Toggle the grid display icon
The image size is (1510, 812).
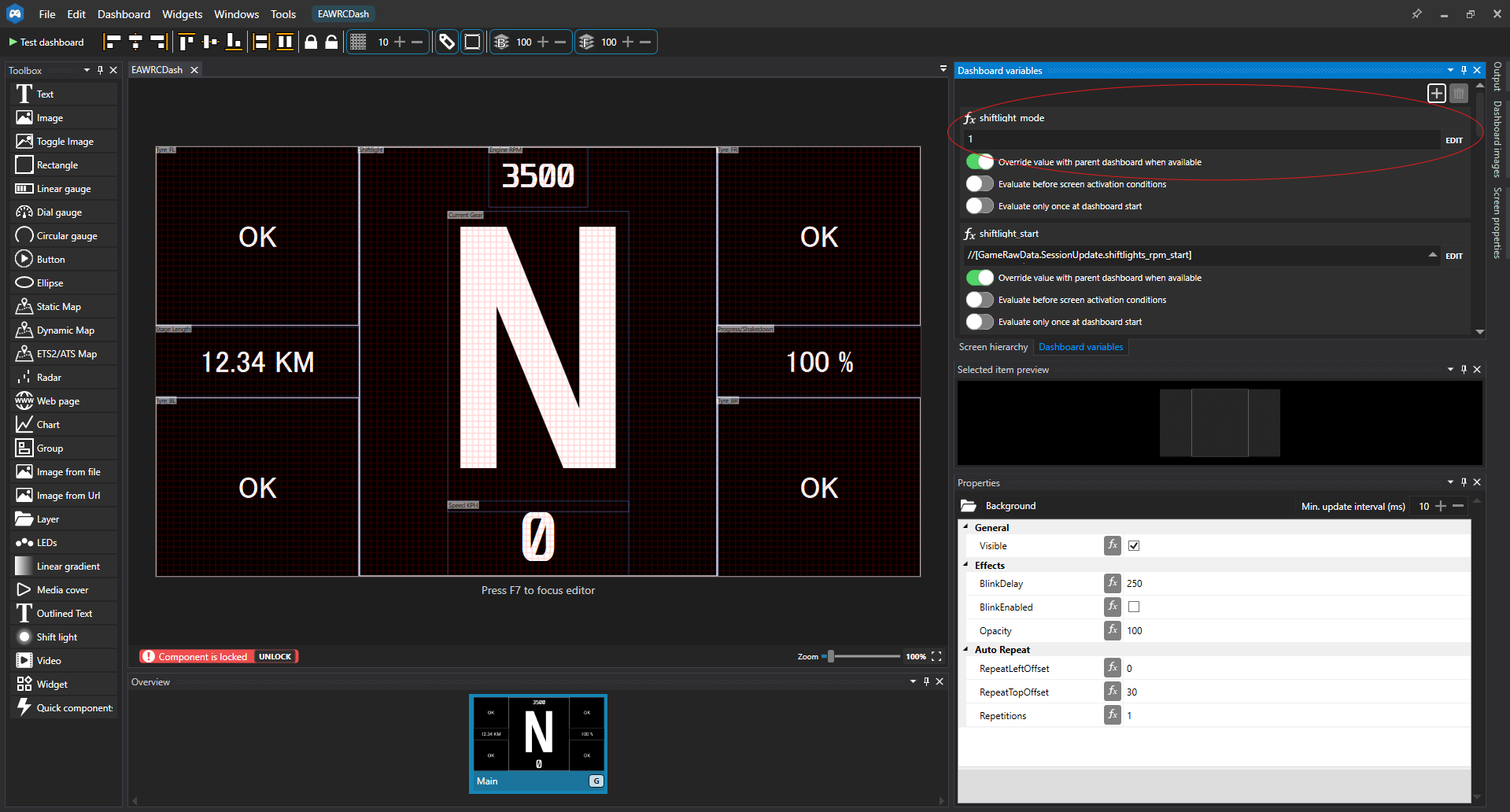(358, 42)
